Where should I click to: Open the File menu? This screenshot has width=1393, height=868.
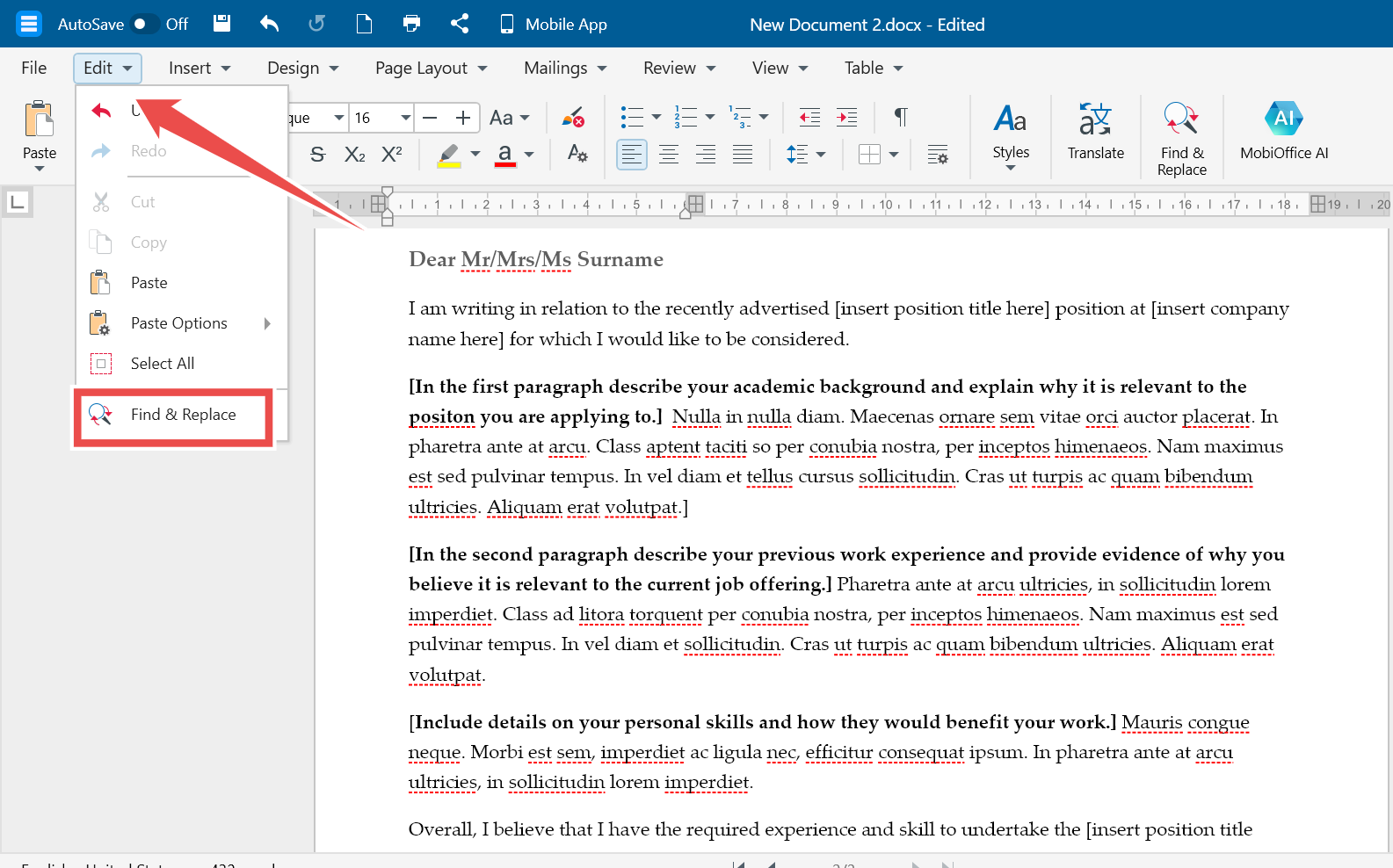coord(34,68)
